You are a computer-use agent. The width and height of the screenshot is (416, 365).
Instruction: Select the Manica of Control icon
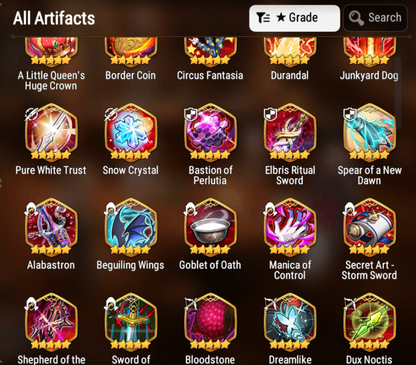[x=290, y=228]
